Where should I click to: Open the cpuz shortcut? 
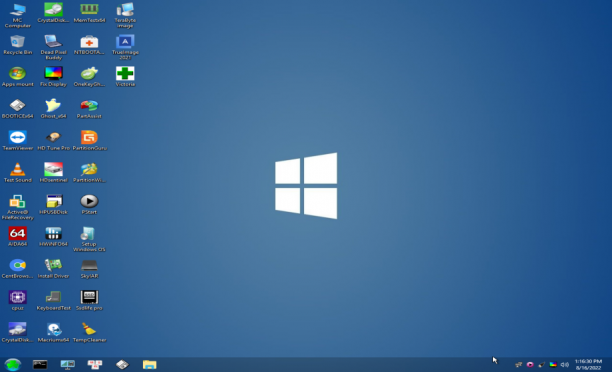tap(18, 301)
